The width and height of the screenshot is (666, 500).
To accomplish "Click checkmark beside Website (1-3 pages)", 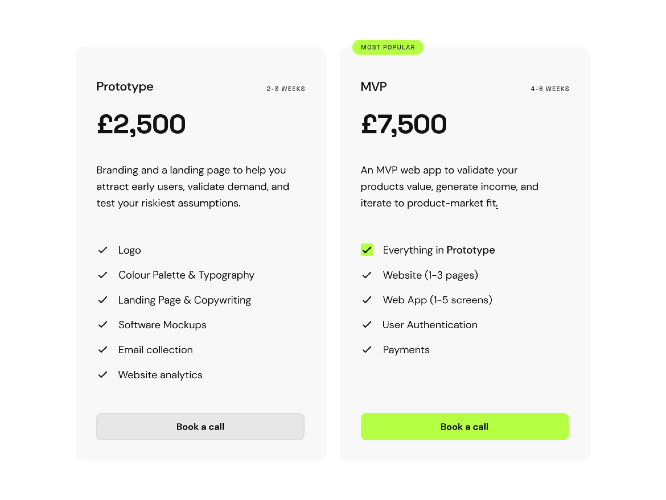I will point(367,275).
